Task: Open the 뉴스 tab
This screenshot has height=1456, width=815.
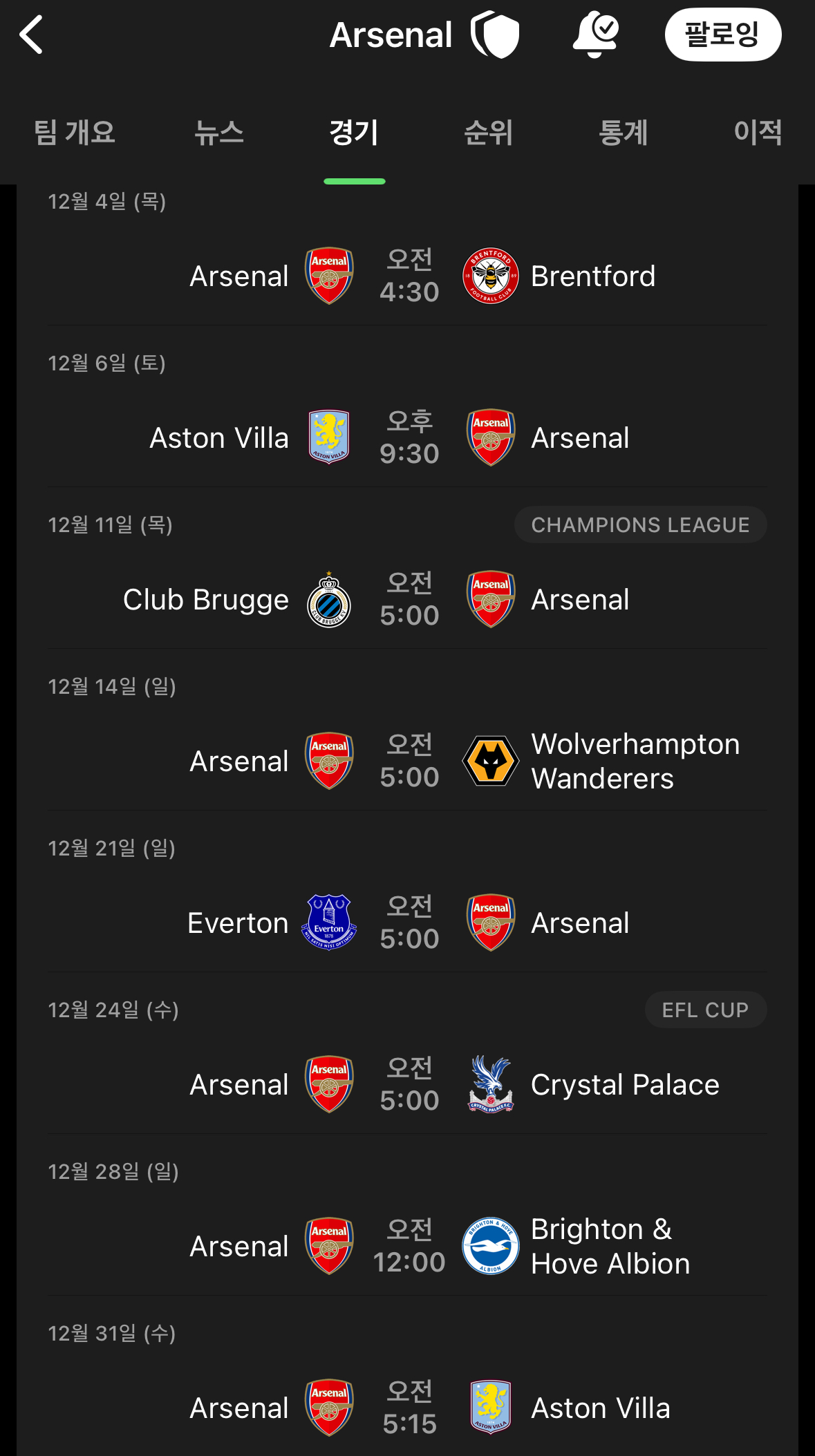Action: tap(218, 132)
